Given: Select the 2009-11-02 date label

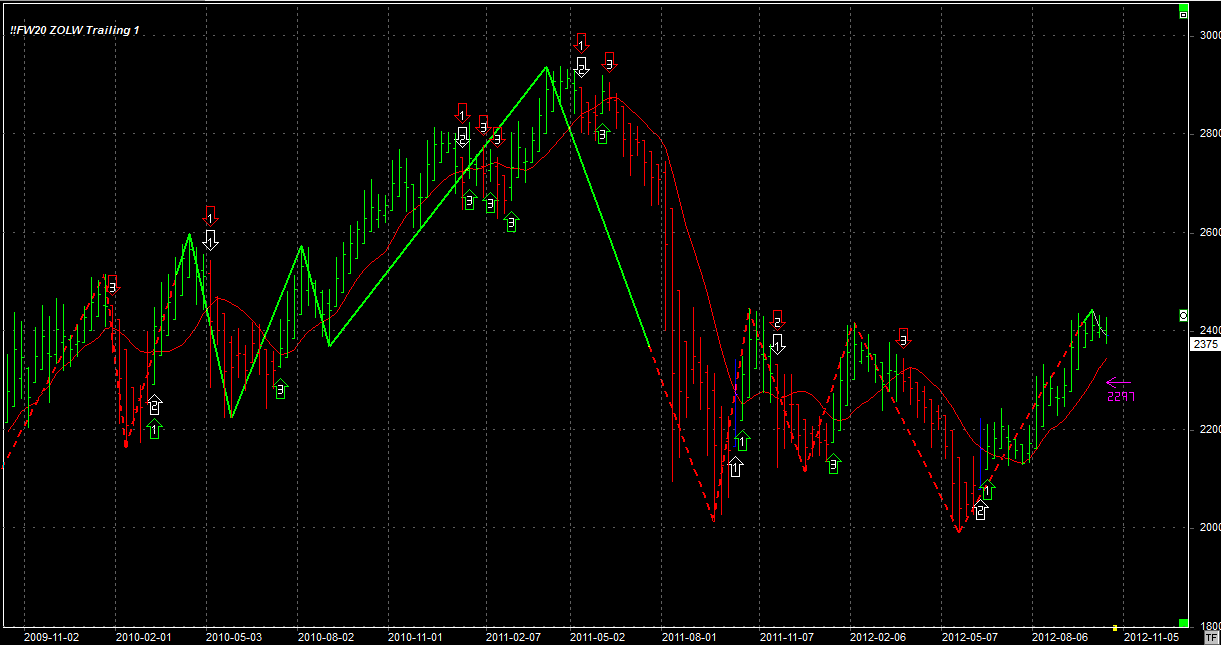Looking at the screenshot, I should pos(50,636).
